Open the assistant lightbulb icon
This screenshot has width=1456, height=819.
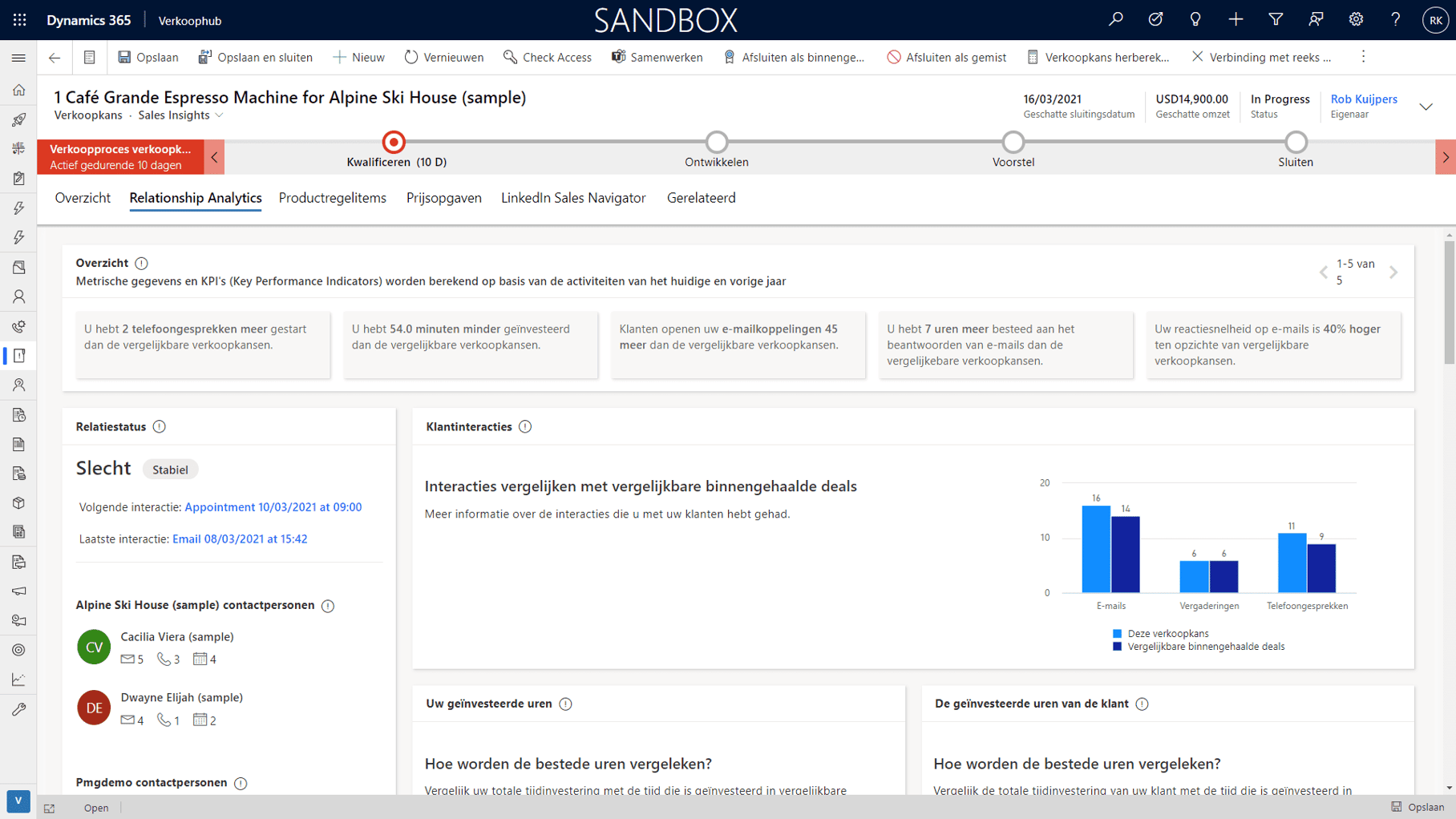[x=1195, y=20]
